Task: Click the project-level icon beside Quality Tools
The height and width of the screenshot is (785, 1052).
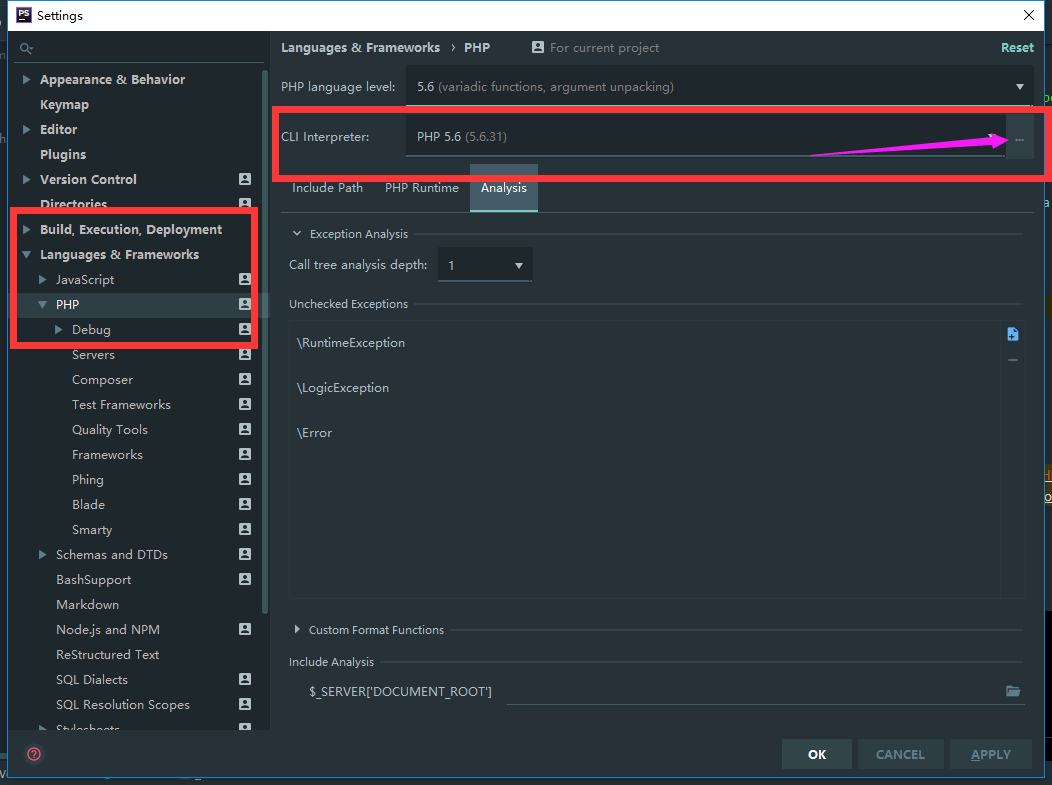Action: 245,429
